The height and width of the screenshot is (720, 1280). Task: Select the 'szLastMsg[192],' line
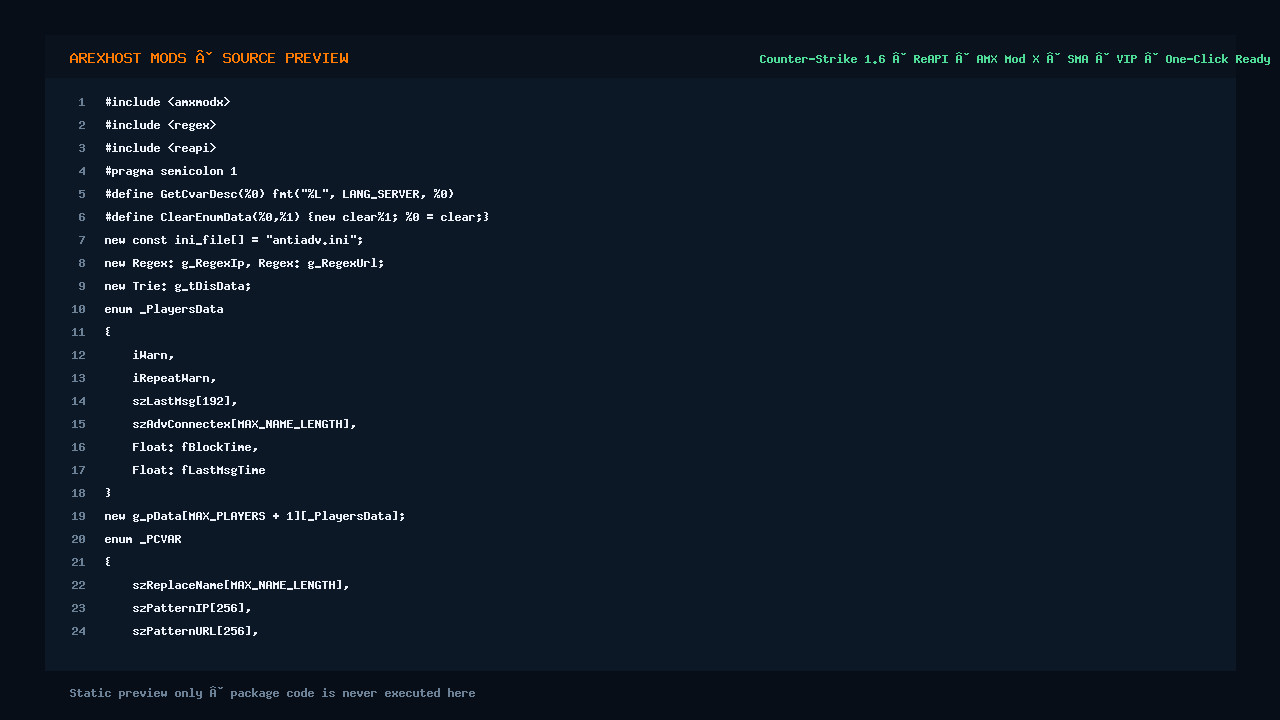(x=185, y=401)
